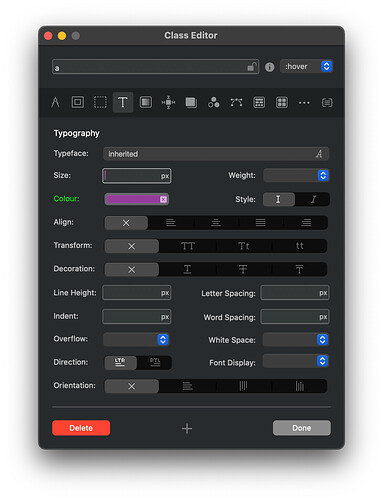Click the Letter Spacing input field

[x=295, y=293]
